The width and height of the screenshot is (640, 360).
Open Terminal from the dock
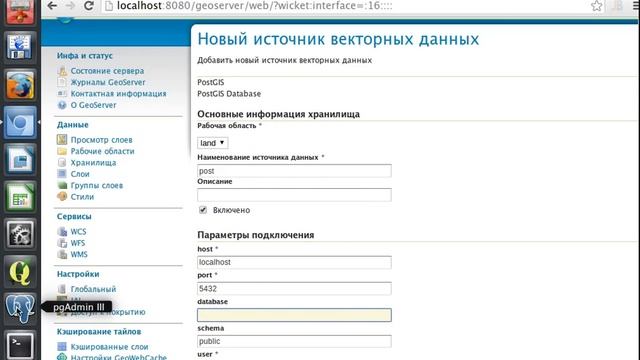[x=20, y=345]
